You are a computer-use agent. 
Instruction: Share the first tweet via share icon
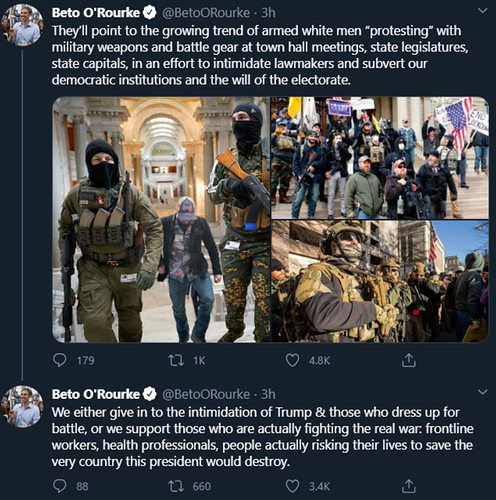pos(408,360)
